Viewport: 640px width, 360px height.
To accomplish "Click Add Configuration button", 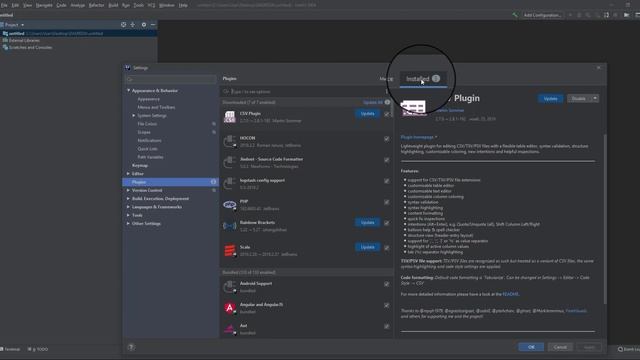I will (542, 15).
